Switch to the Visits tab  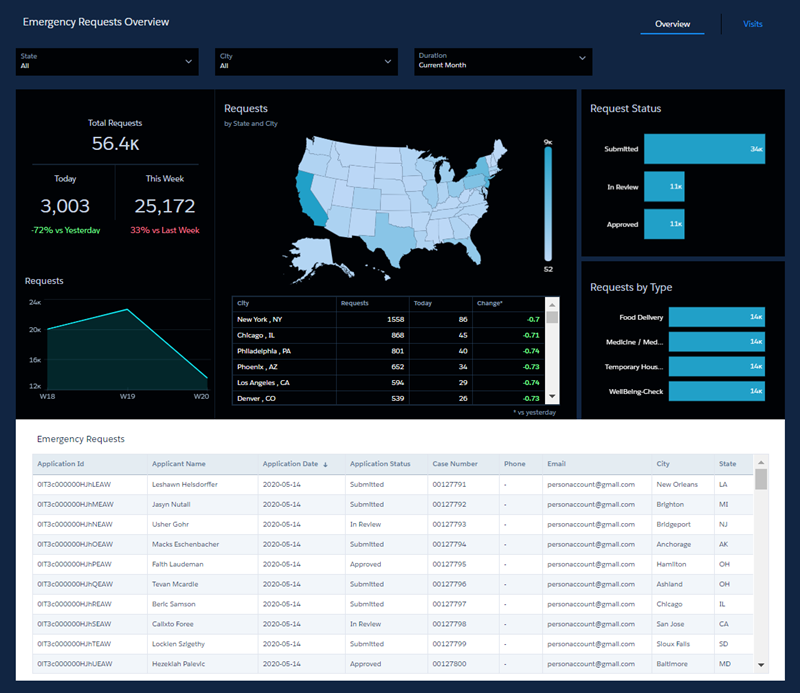click(x=752, y=23)
